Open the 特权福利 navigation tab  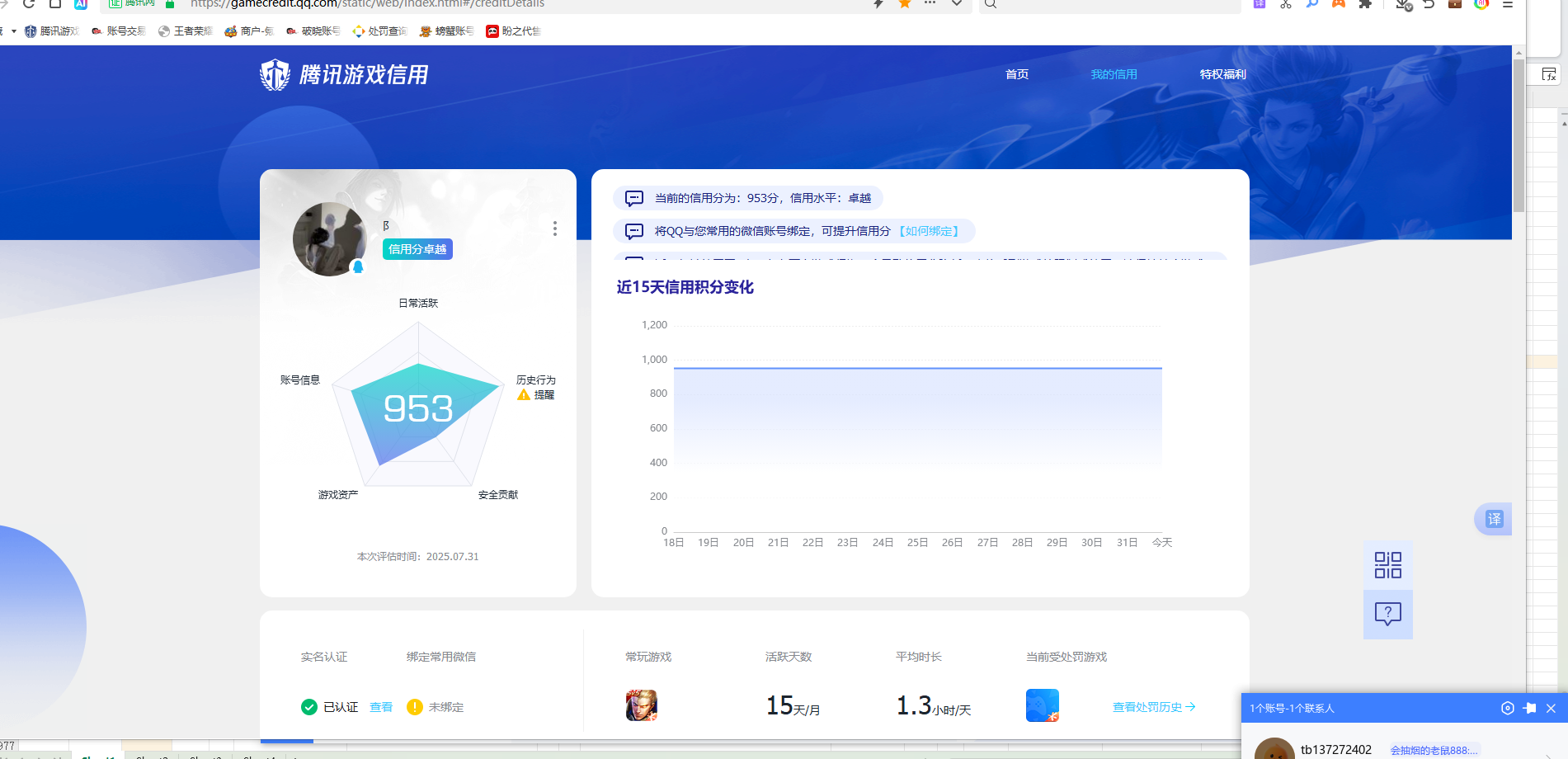click(x=1222, y=74)
